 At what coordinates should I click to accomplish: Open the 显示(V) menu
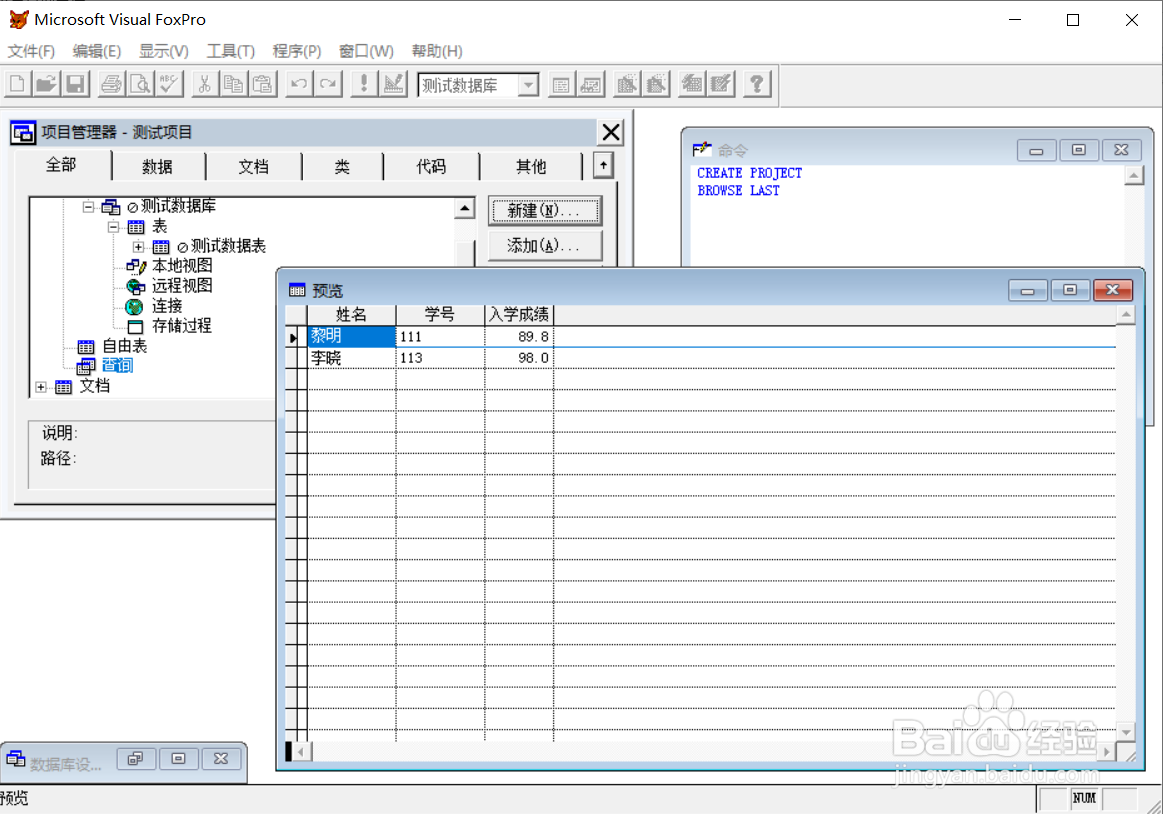pos(164,51)
